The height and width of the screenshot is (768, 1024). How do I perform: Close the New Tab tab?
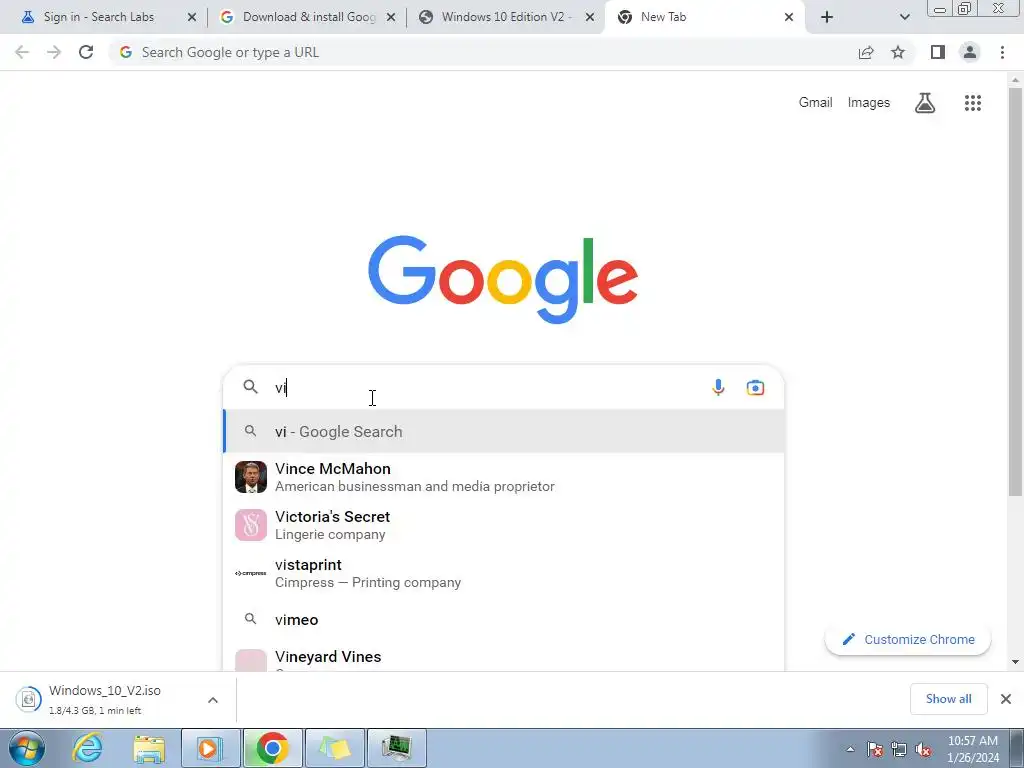click(789, 17)
